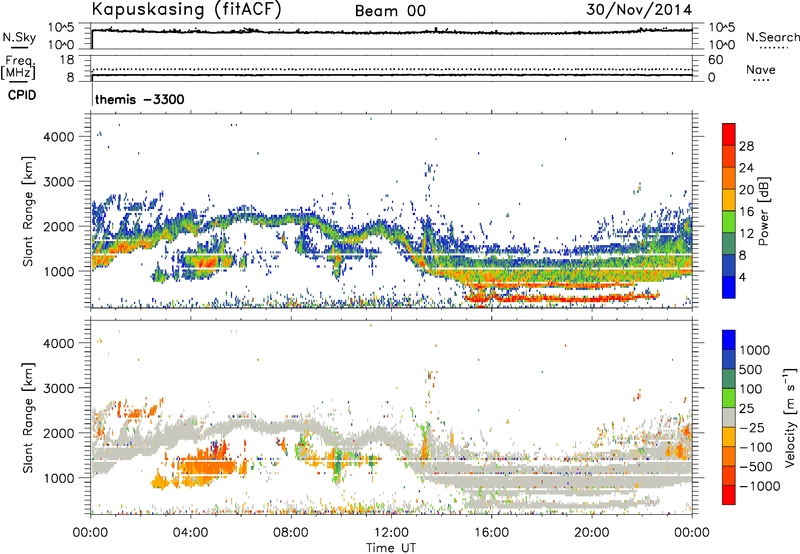
Task: Click the '4000' tick of the power panel
Action: (x=59, y=137)
